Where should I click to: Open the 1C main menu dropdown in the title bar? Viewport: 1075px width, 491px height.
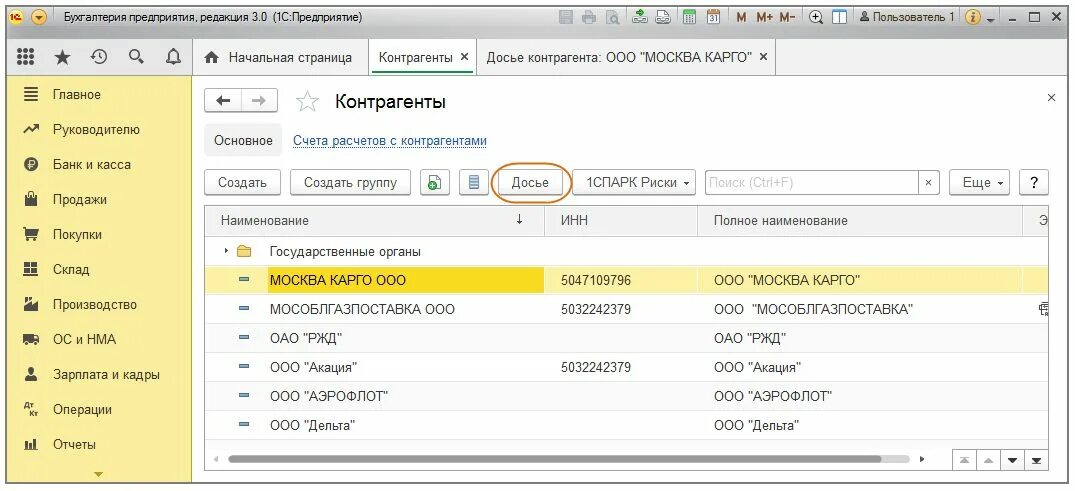click(38, 18)
